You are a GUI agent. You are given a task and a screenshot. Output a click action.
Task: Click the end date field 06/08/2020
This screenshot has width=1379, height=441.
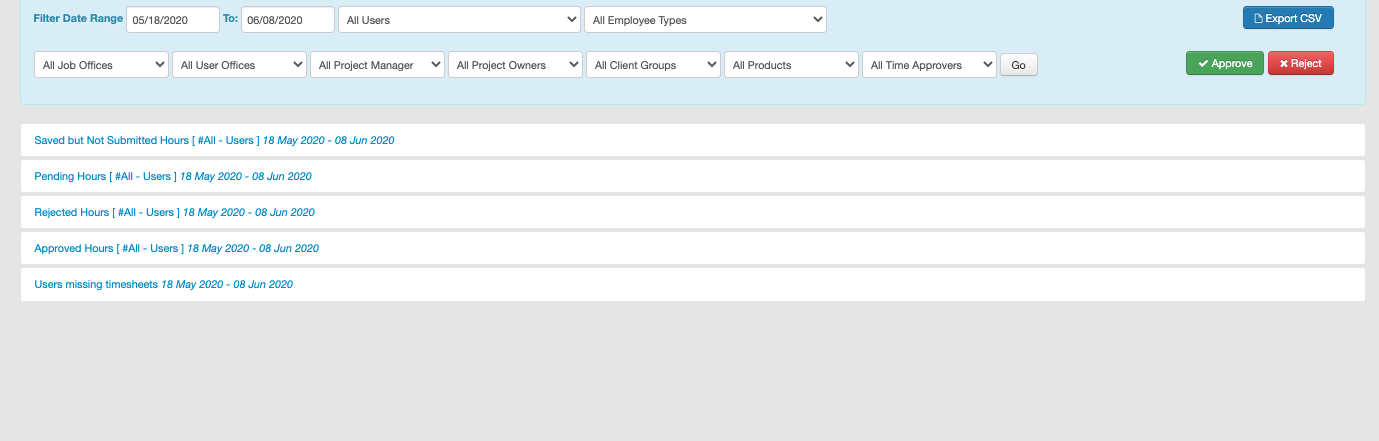[x=287, y=20]
